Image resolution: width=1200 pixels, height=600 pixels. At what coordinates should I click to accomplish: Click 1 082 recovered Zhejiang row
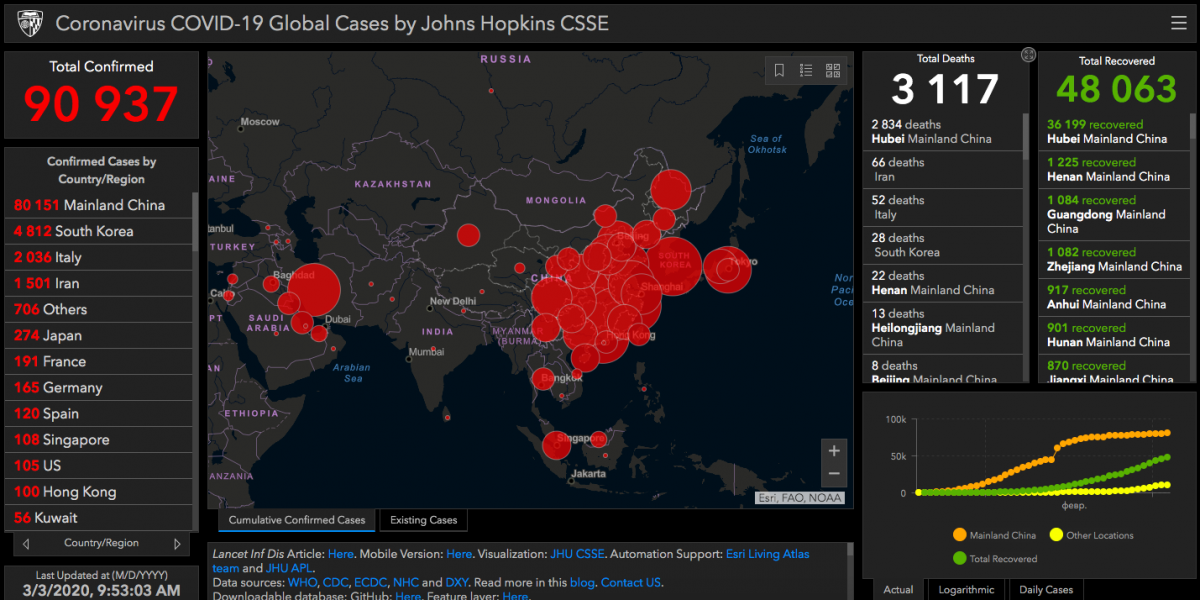pos(1116,260)
